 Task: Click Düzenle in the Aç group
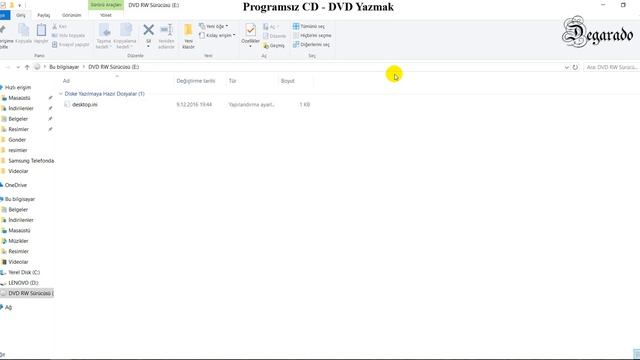click(274, 36)
